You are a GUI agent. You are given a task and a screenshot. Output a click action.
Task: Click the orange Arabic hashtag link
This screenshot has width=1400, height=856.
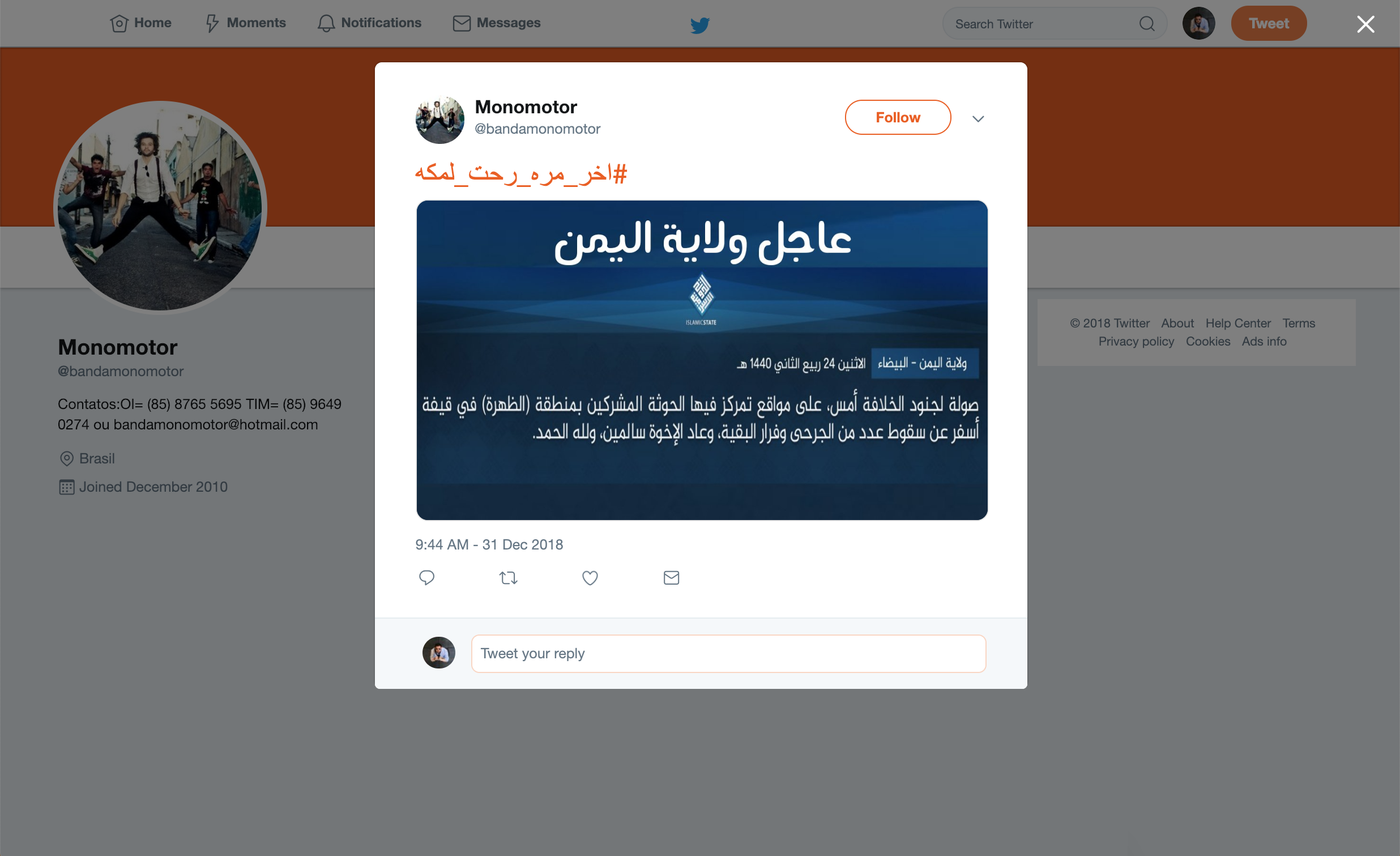[x=520, y=173]
